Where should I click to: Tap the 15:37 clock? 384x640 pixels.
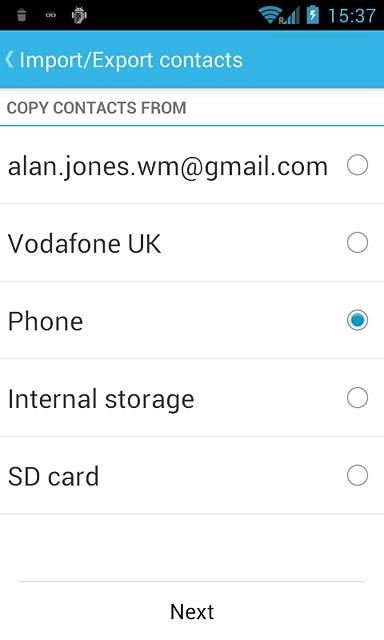pyautogui.click(x=352, y=16)
